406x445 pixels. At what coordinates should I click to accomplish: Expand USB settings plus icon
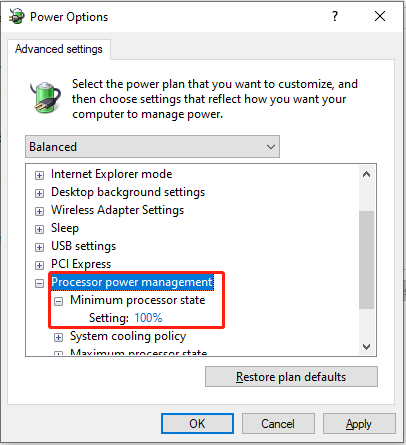(x=39, y=247)
